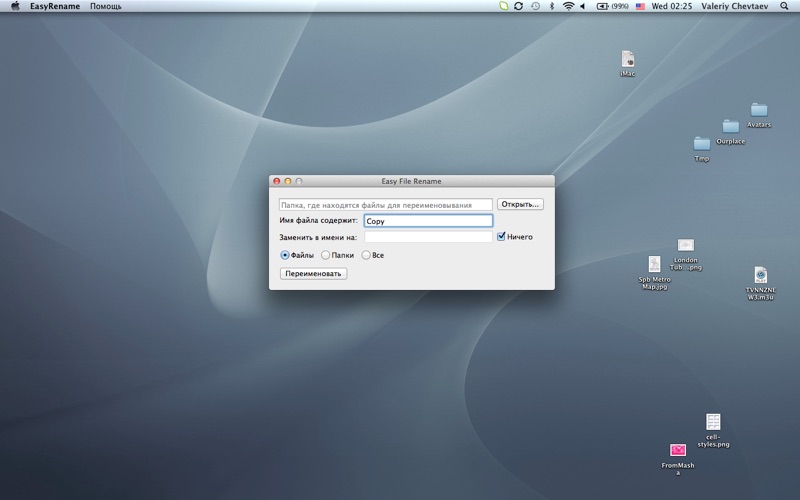Screen dimensions: 800x500
Task: Open the Bluetooth status menu
Action: [552, 6]
